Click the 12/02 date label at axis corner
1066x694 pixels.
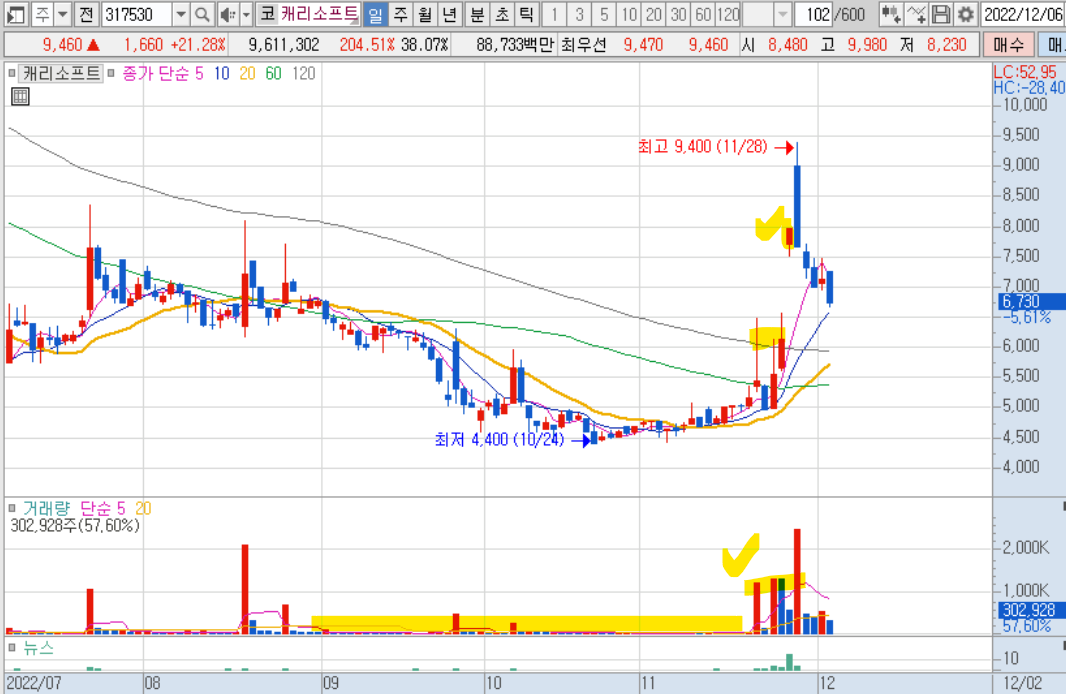tap(1023, 682)
